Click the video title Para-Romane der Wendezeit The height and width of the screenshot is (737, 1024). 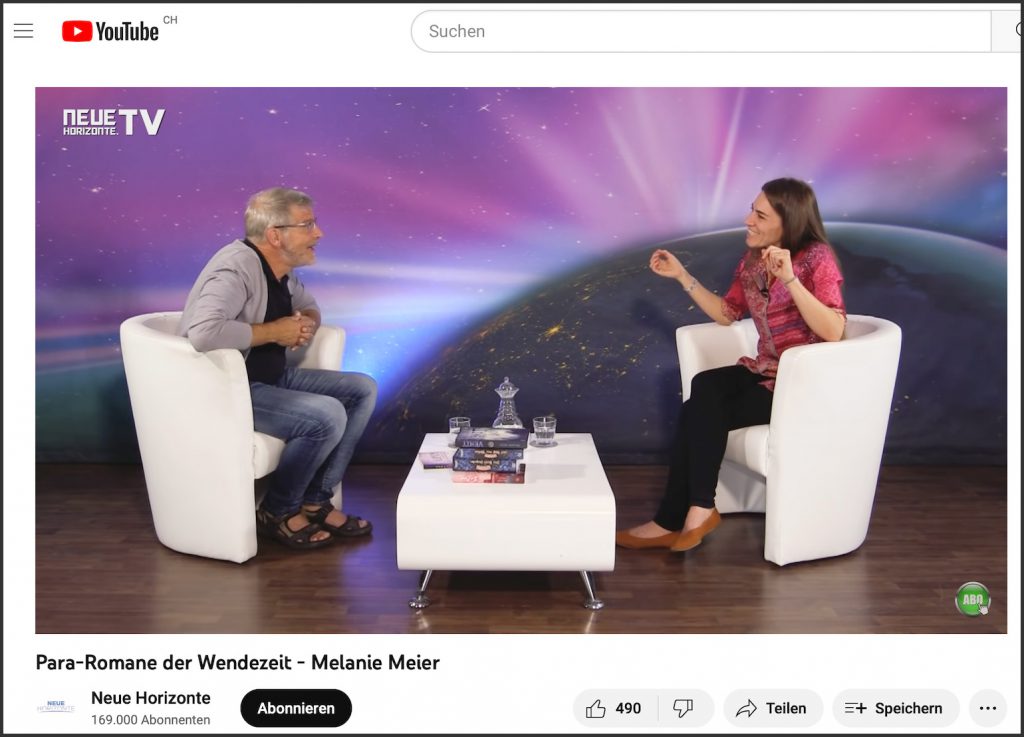click(238, 663)
